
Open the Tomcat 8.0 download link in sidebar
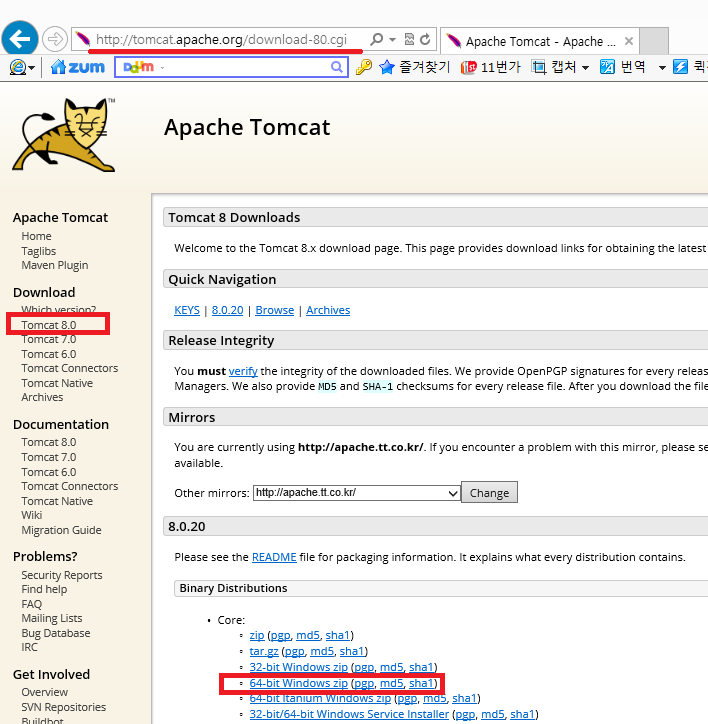tap(48, 325)
